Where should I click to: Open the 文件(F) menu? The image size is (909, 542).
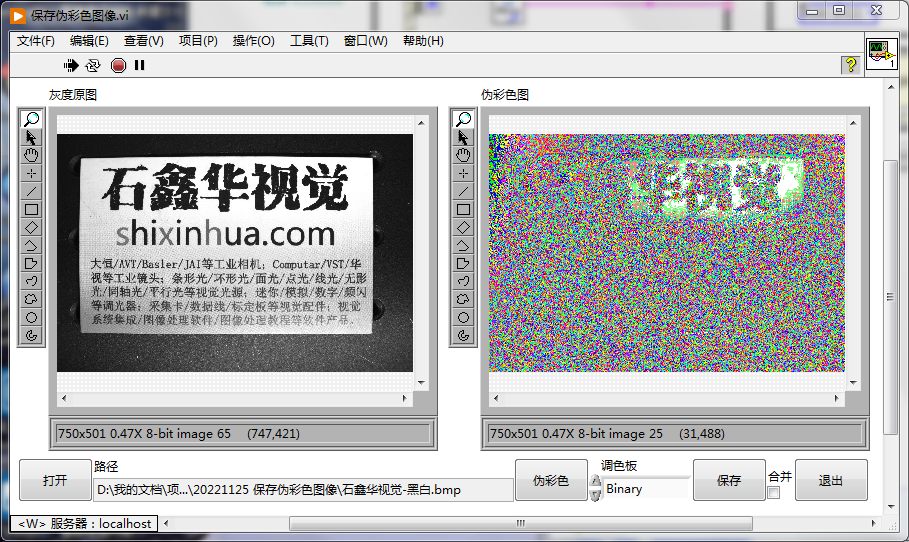pyautogui.click(x=35, y=41)
